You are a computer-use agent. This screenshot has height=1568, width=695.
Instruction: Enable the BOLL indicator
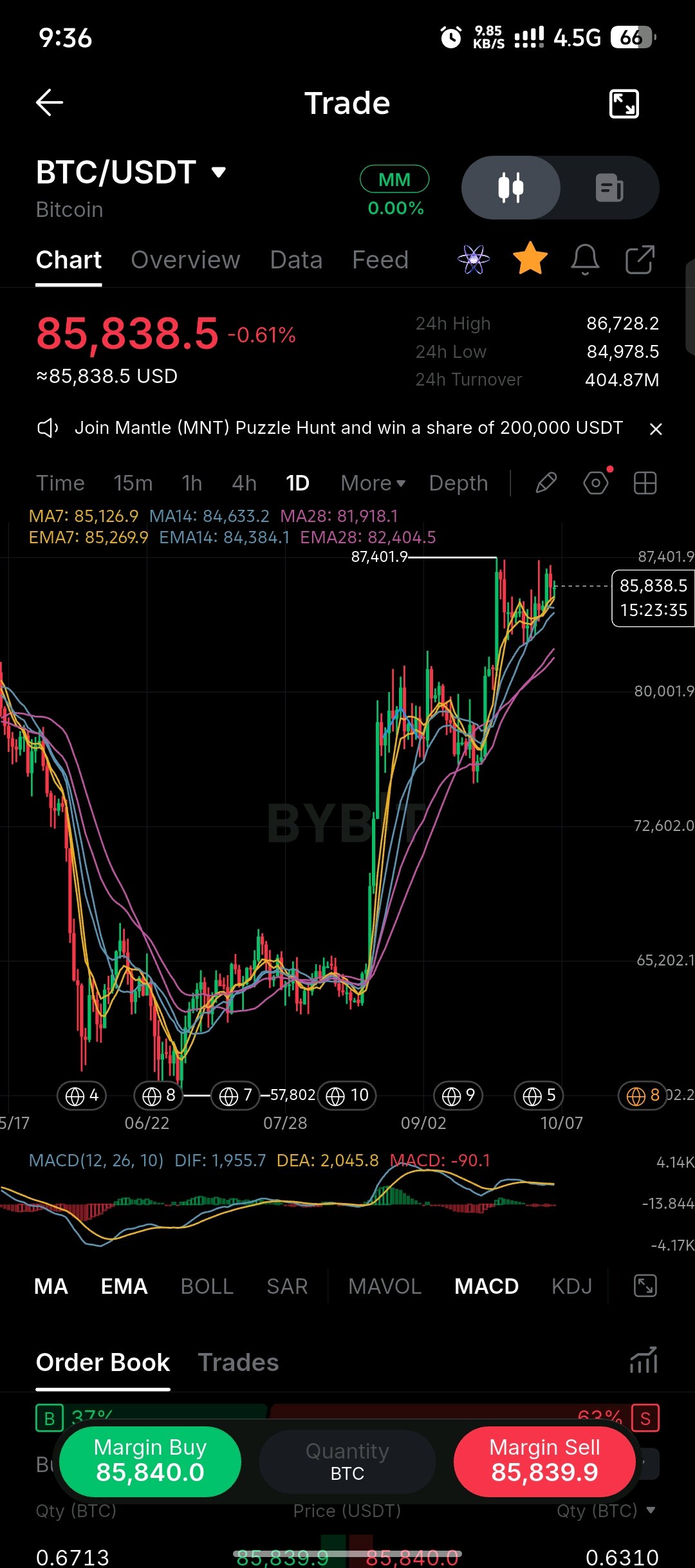[207, 1286]
